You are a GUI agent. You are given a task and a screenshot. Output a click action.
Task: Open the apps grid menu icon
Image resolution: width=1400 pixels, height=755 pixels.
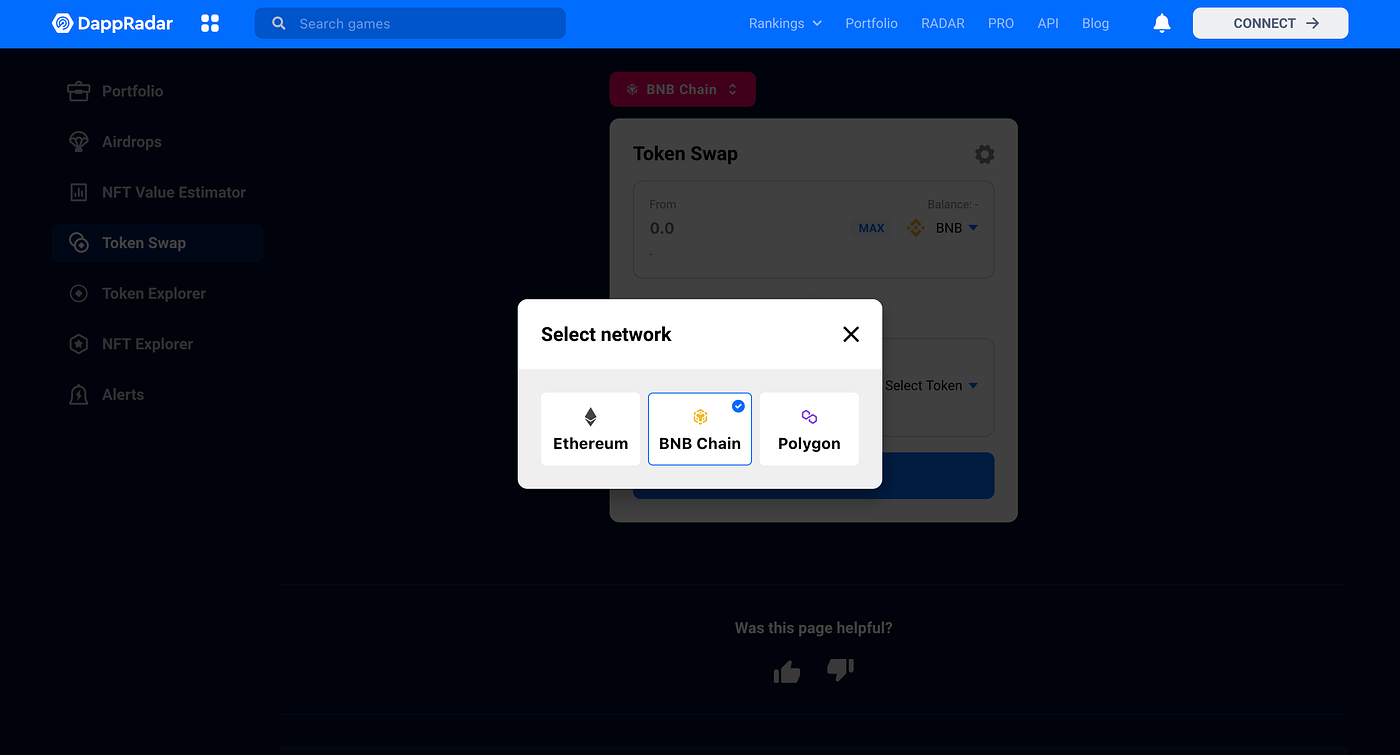tap(210, 23)
